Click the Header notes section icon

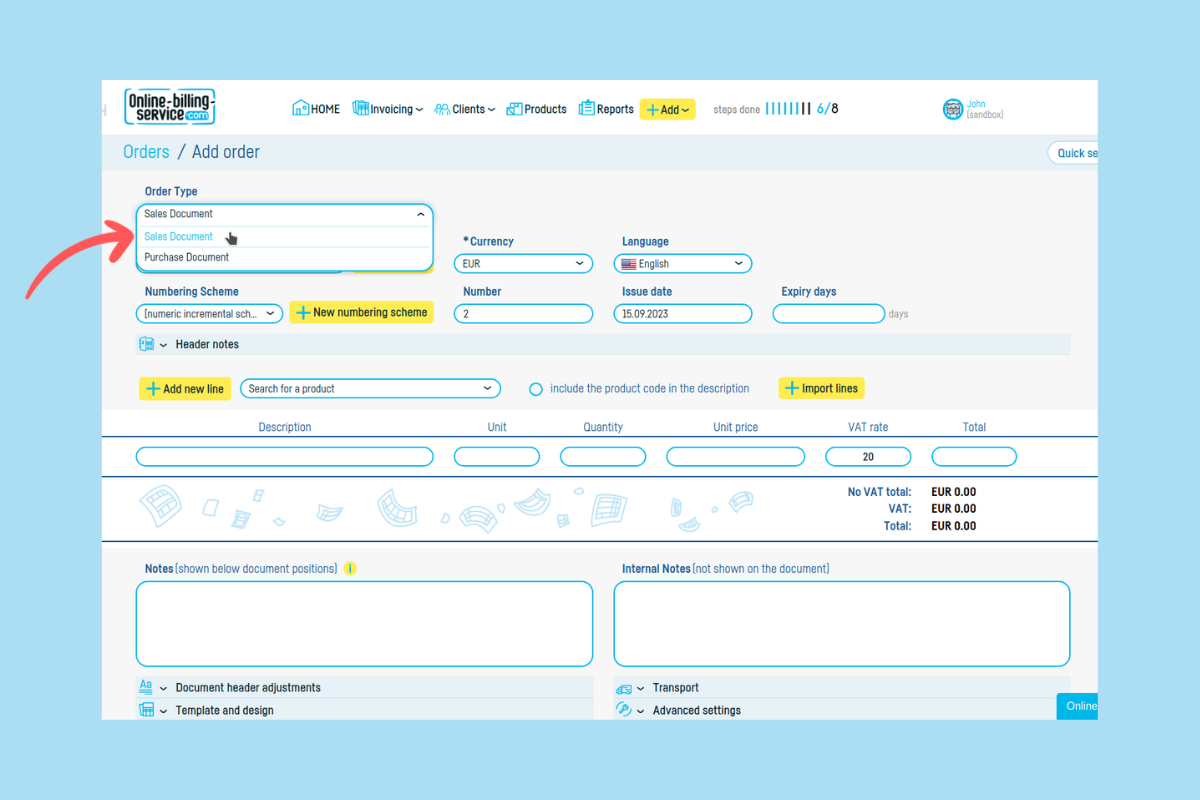coord(146,344)
